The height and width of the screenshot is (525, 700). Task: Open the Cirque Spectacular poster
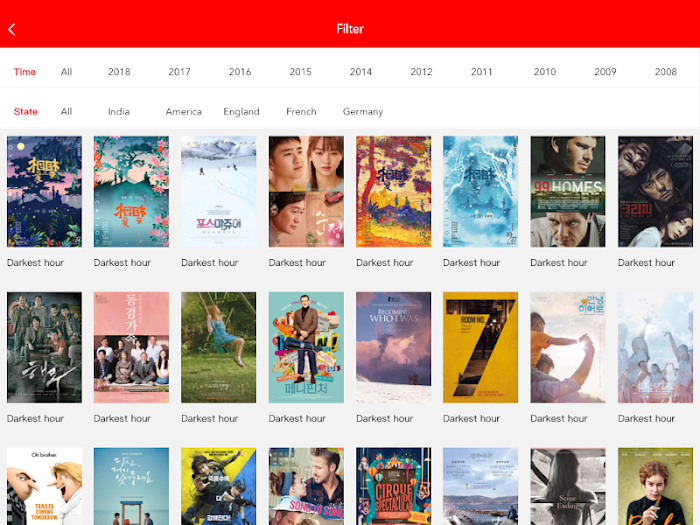(x=394, y=487)
